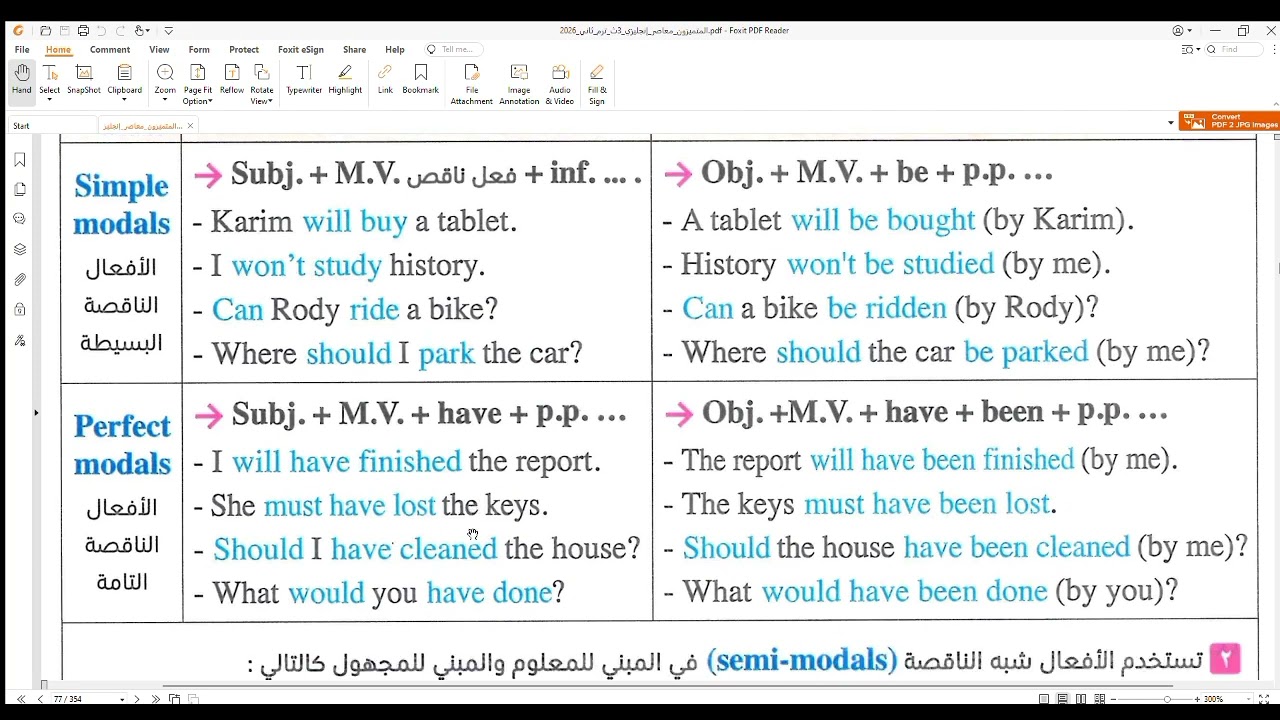Screen dimensions: 1280x720
Task: Click Convert PDF 2 JPG Images banner
Action: pos(1229,121)
